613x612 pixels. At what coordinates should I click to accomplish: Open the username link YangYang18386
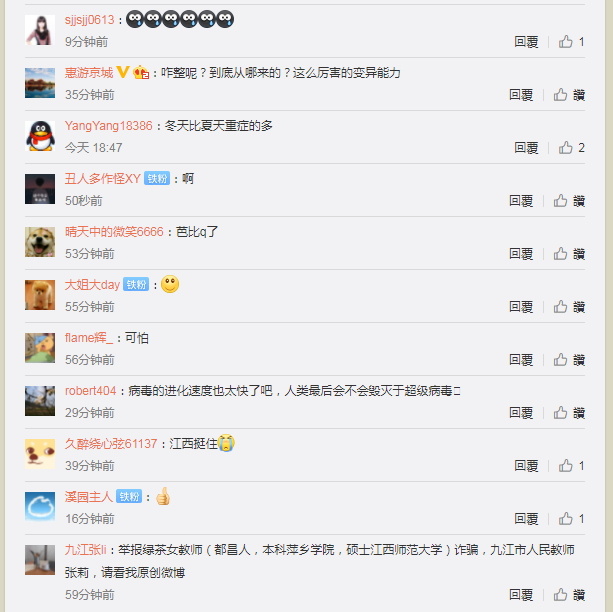[109, 126]
